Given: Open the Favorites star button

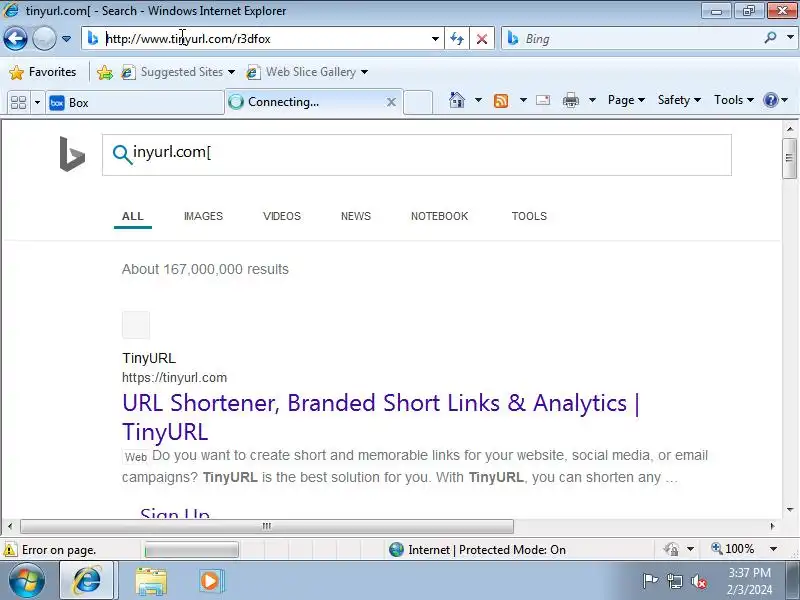Looking at the screenshot, I should (x=43, y=72).
